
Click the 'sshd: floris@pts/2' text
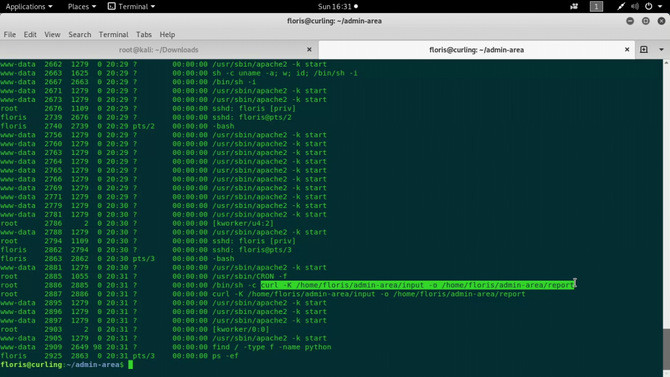pyautogui.click(x=252, y=118)
